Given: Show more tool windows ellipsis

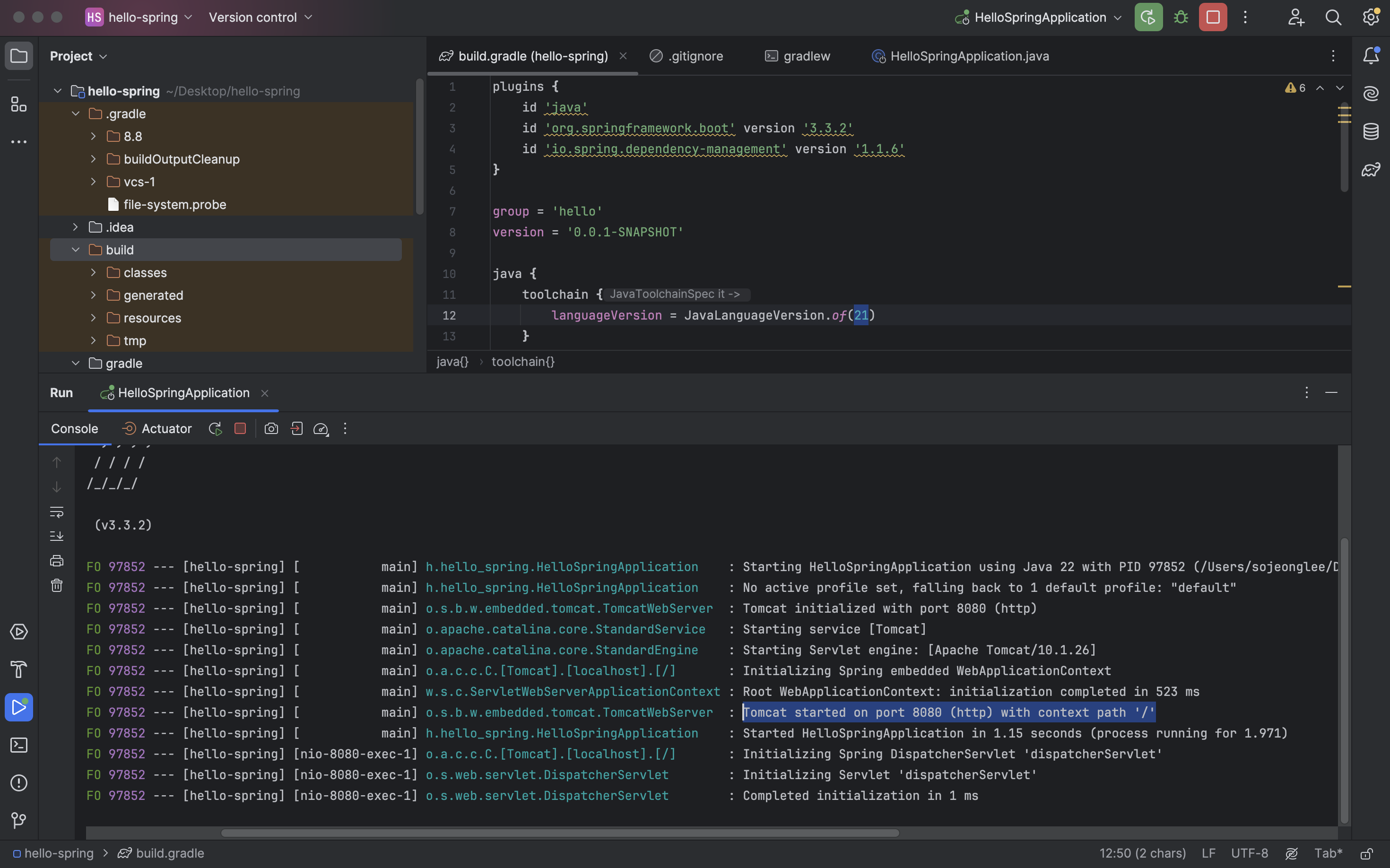Looking at the screenshot, I should pos(19,142).
